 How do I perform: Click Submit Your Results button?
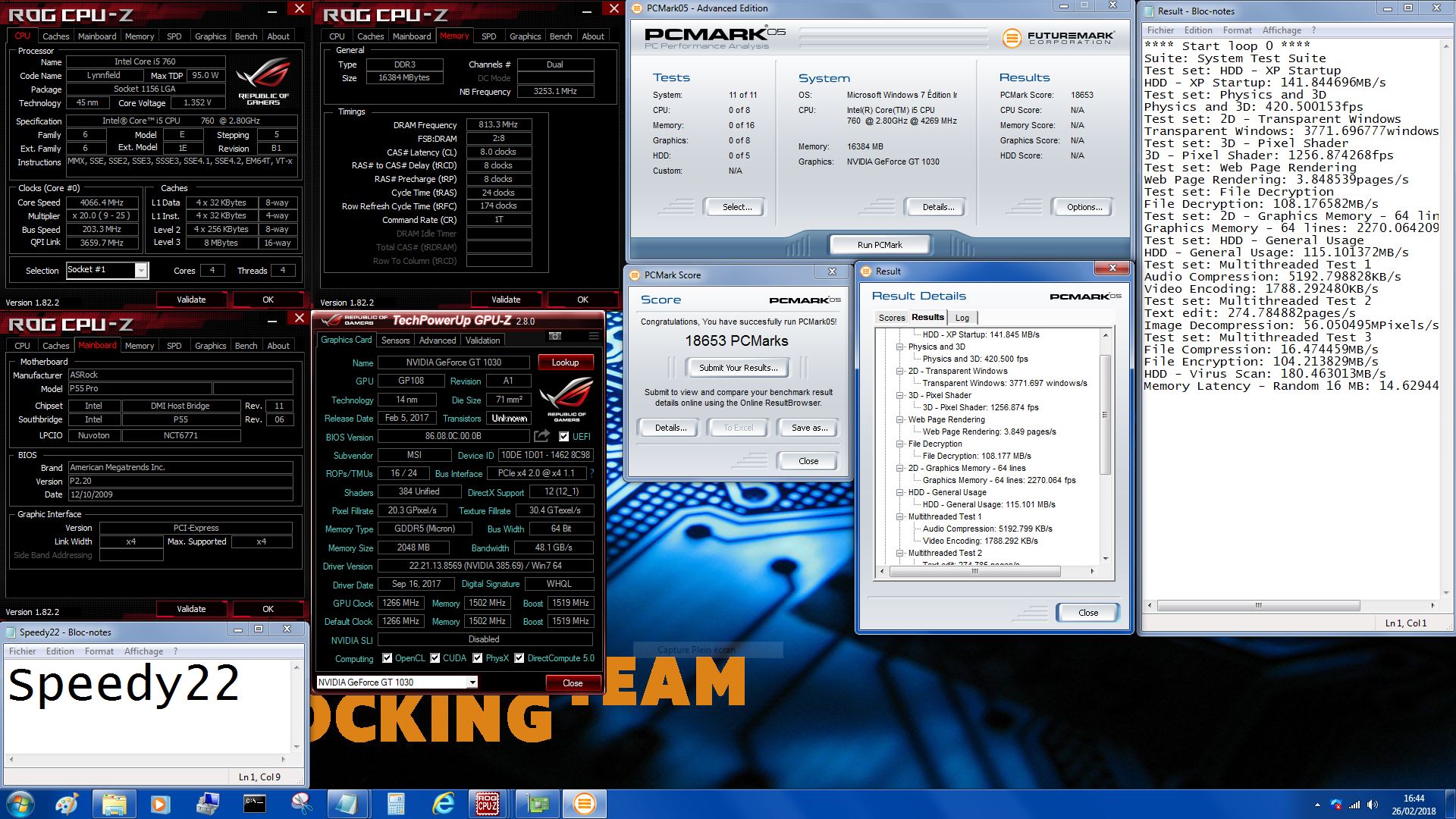tap(738, 368)
